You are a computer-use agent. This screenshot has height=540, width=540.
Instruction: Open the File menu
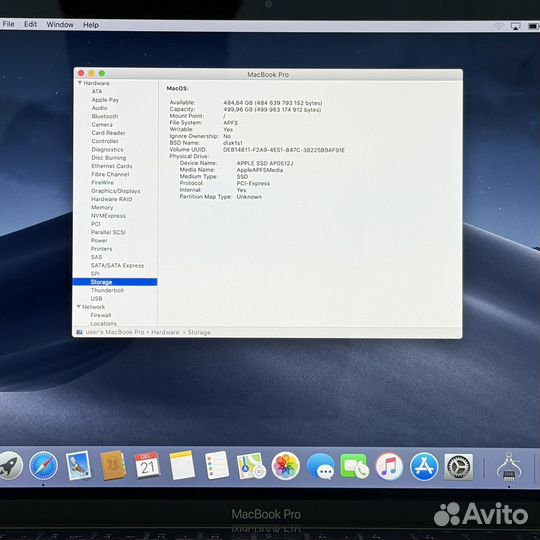9,24
